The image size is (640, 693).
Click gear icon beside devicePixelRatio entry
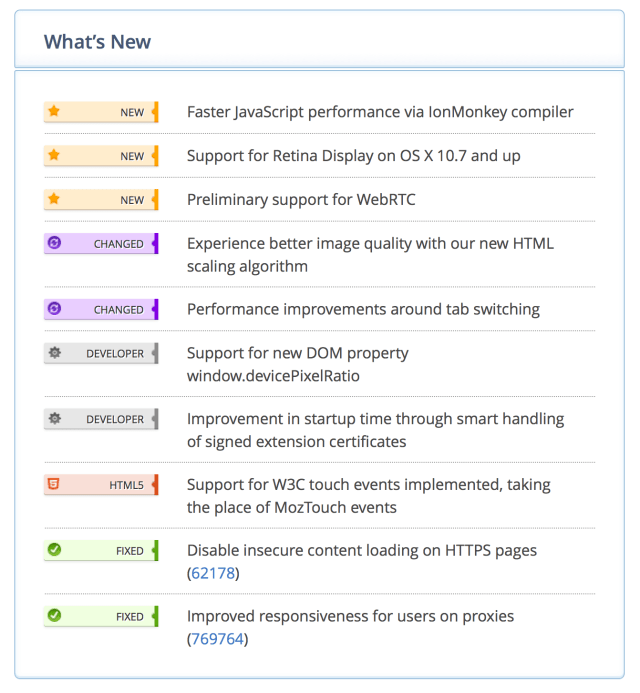click(54, 353)
